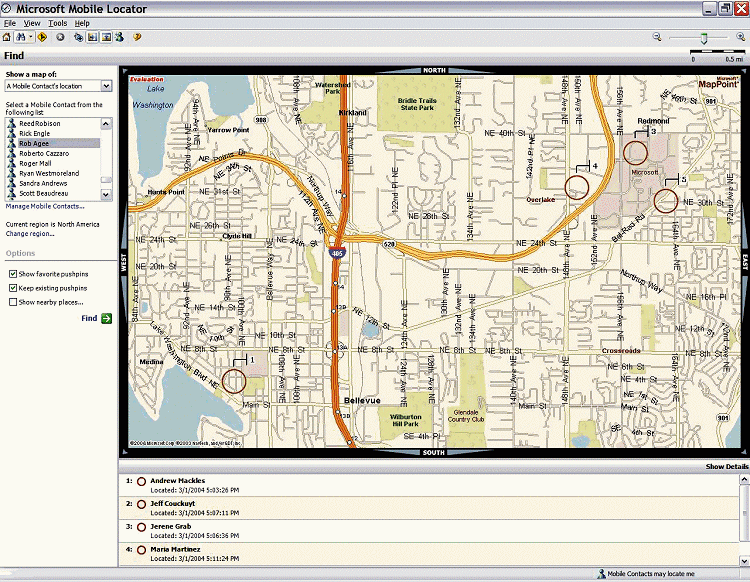The image size is (750, 582).
Task: Click contact icon beside Sandra Andrews
Action: (11, 184)
